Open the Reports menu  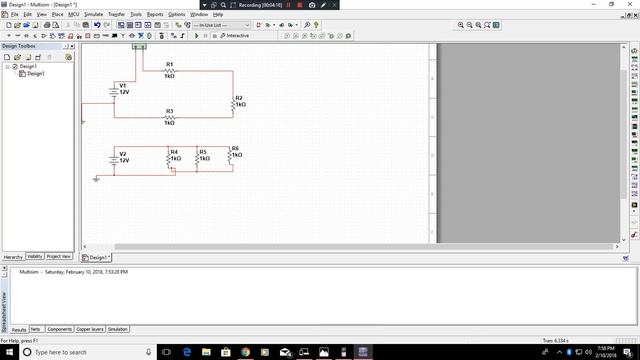pyautogui.click(x=155, y=14)
